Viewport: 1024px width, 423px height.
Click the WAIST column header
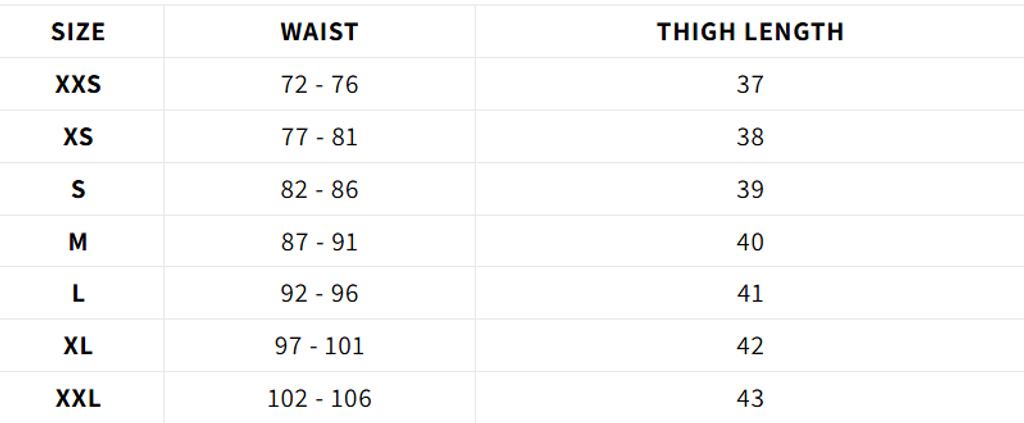click(x=319, y=32)
